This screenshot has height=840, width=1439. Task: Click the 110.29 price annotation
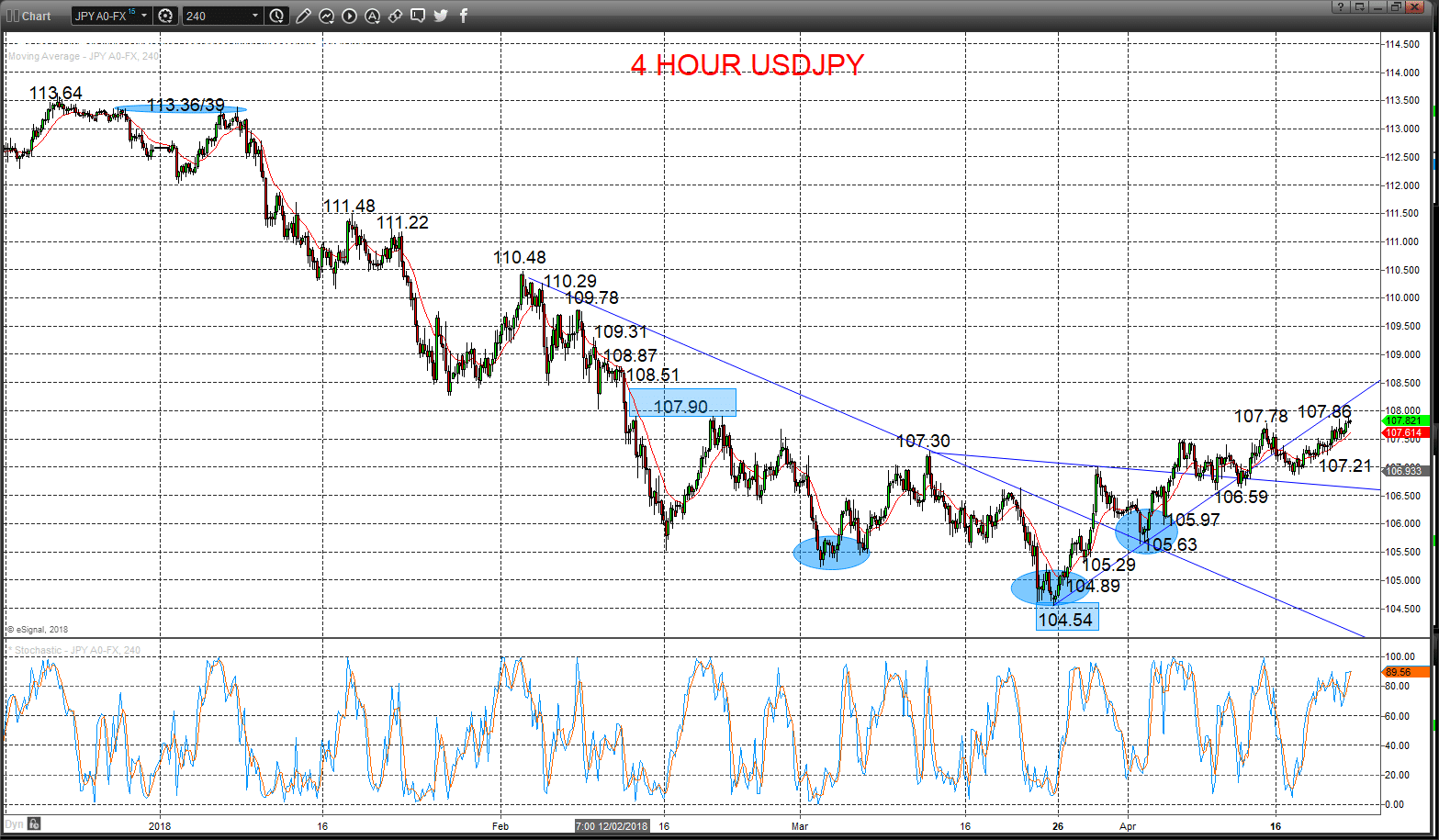coord(570,281)
